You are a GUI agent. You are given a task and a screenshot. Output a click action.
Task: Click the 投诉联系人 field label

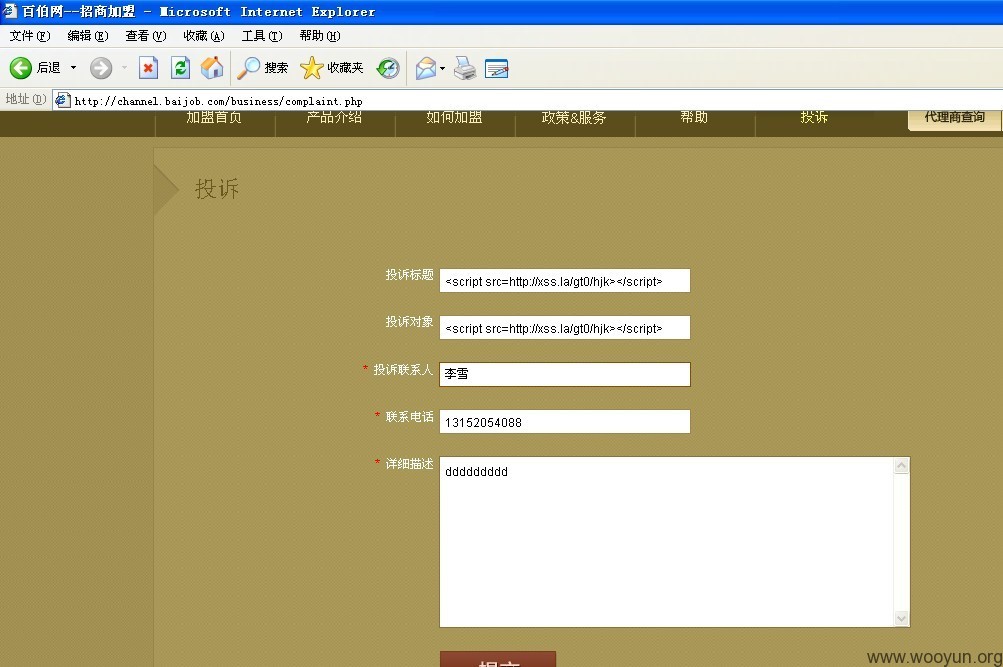tap(403, 370)
